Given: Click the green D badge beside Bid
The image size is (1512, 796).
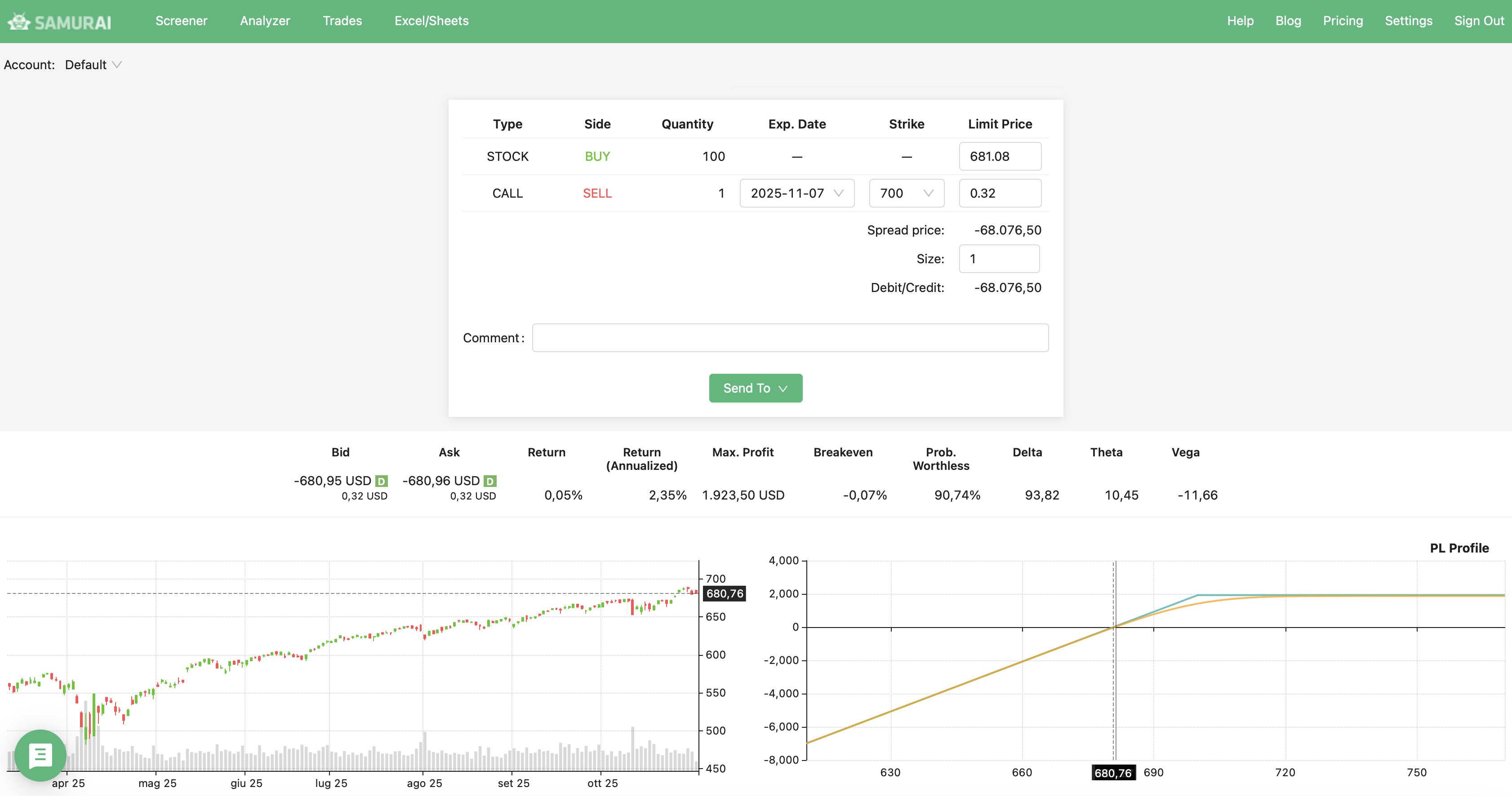Looking at the screenshot, I should tap(382, 481).
